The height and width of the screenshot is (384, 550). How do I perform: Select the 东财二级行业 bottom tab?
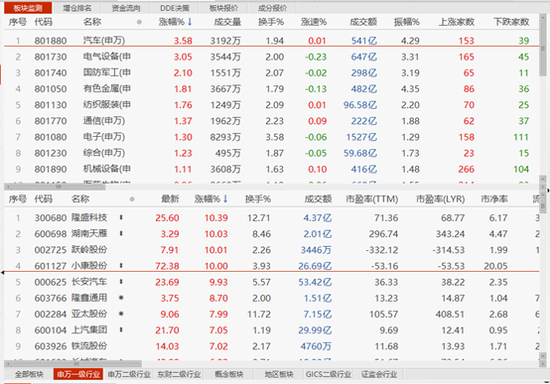pos(179,374)
